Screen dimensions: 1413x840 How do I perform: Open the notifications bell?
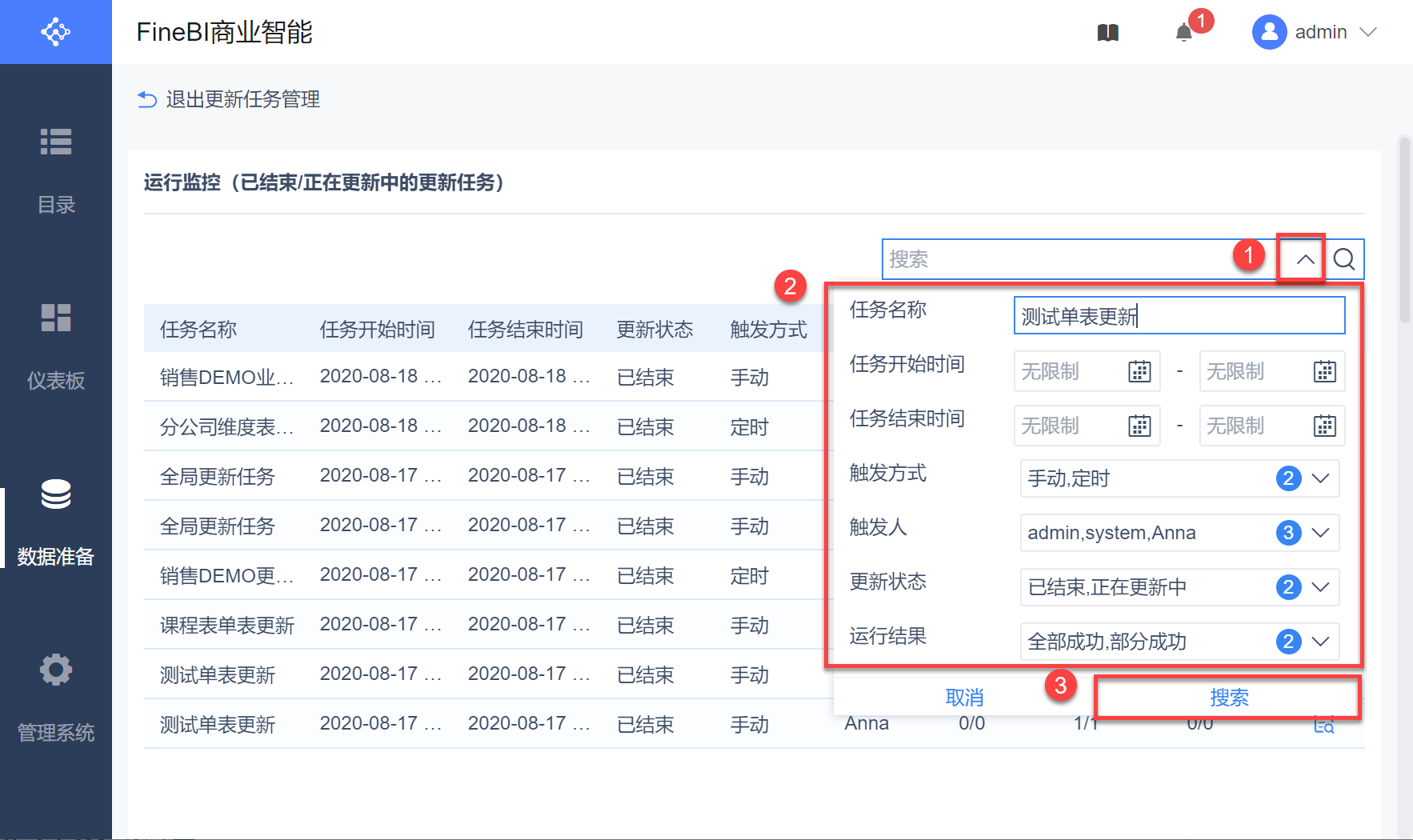1184,33
